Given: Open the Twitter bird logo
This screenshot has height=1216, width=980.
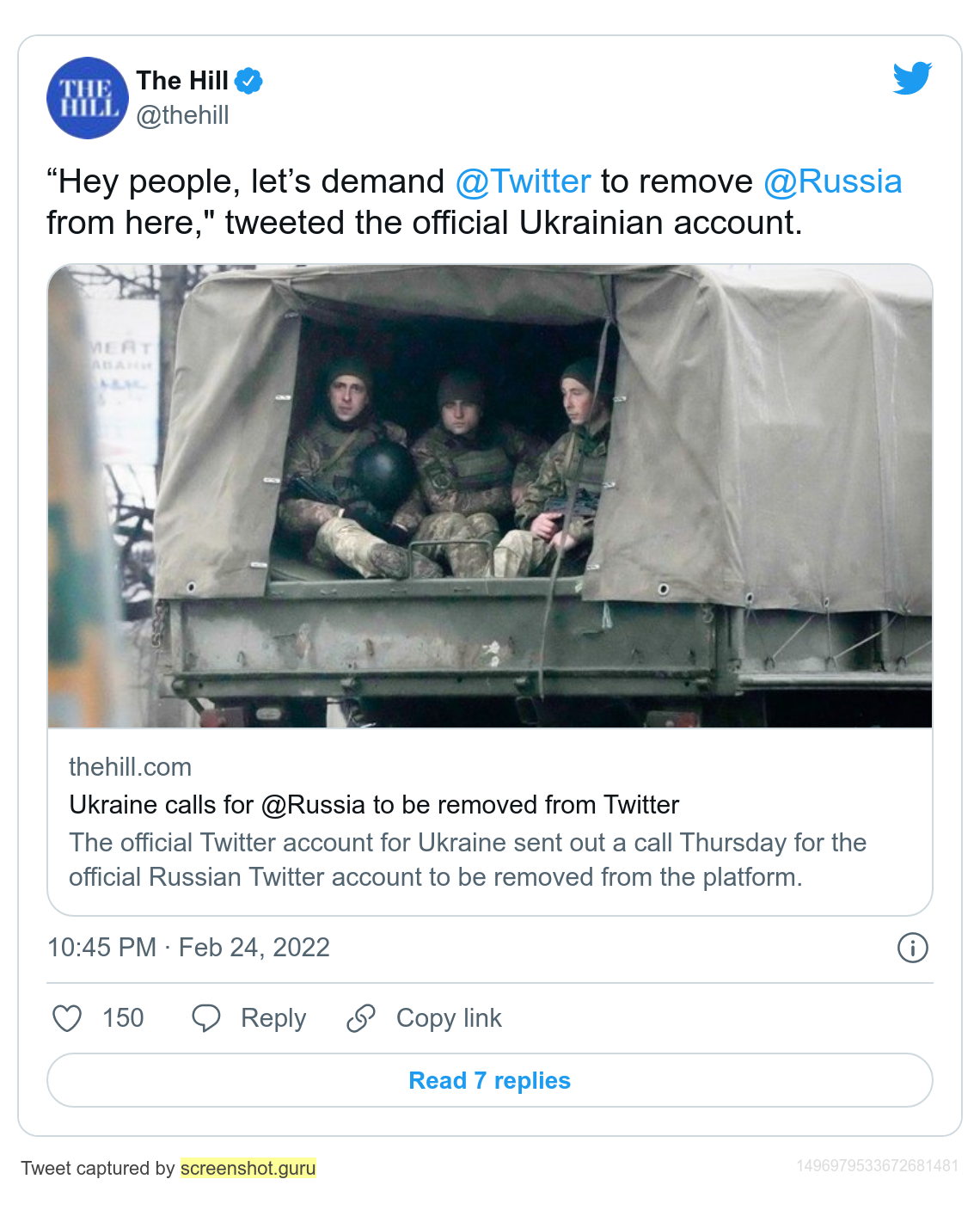Looking at the screenshot, I should coord(912,78).
